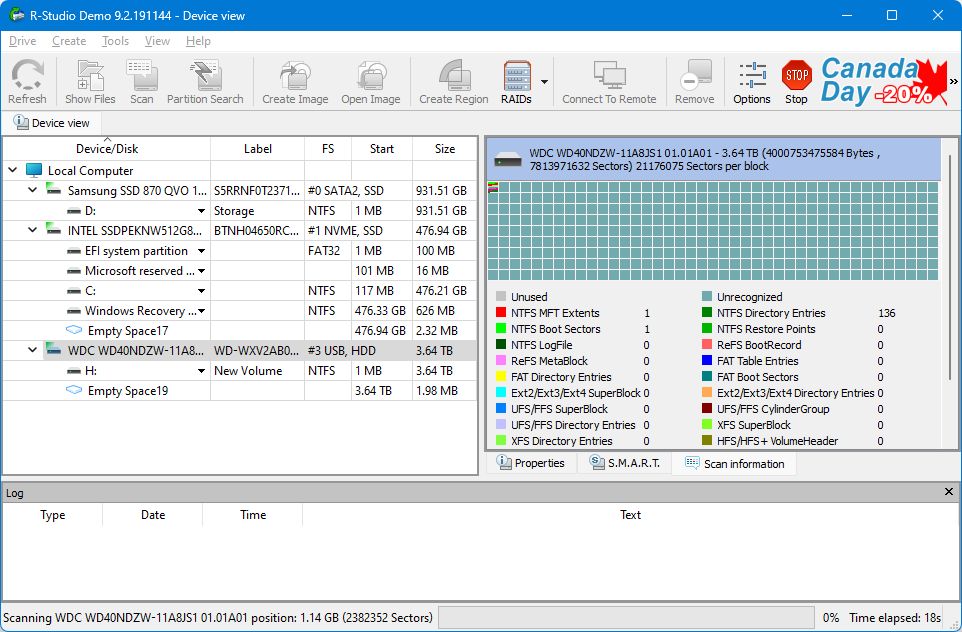Open the dropdown arrow beside D:
Image resolution: width=962 pixels, height=632 pixels.
tap(201, 211)
